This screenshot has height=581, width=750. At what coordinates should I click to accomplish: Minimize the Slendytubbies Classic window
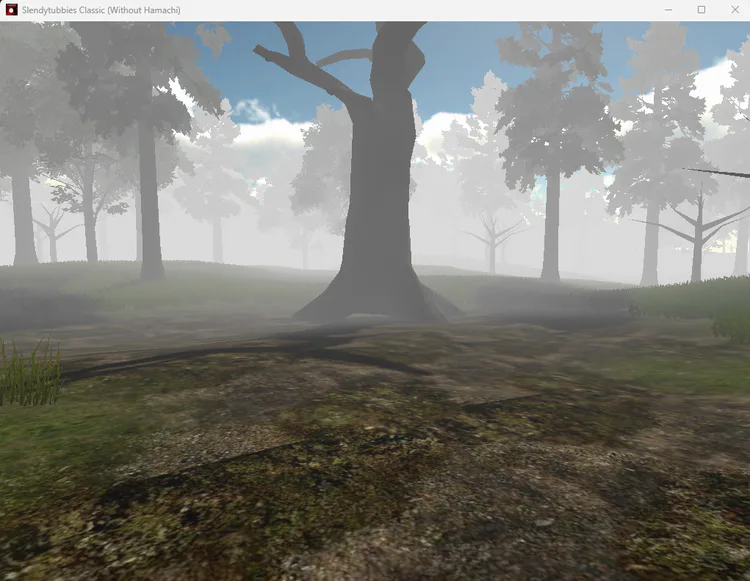pyautogui.click(x=668, y=10)
